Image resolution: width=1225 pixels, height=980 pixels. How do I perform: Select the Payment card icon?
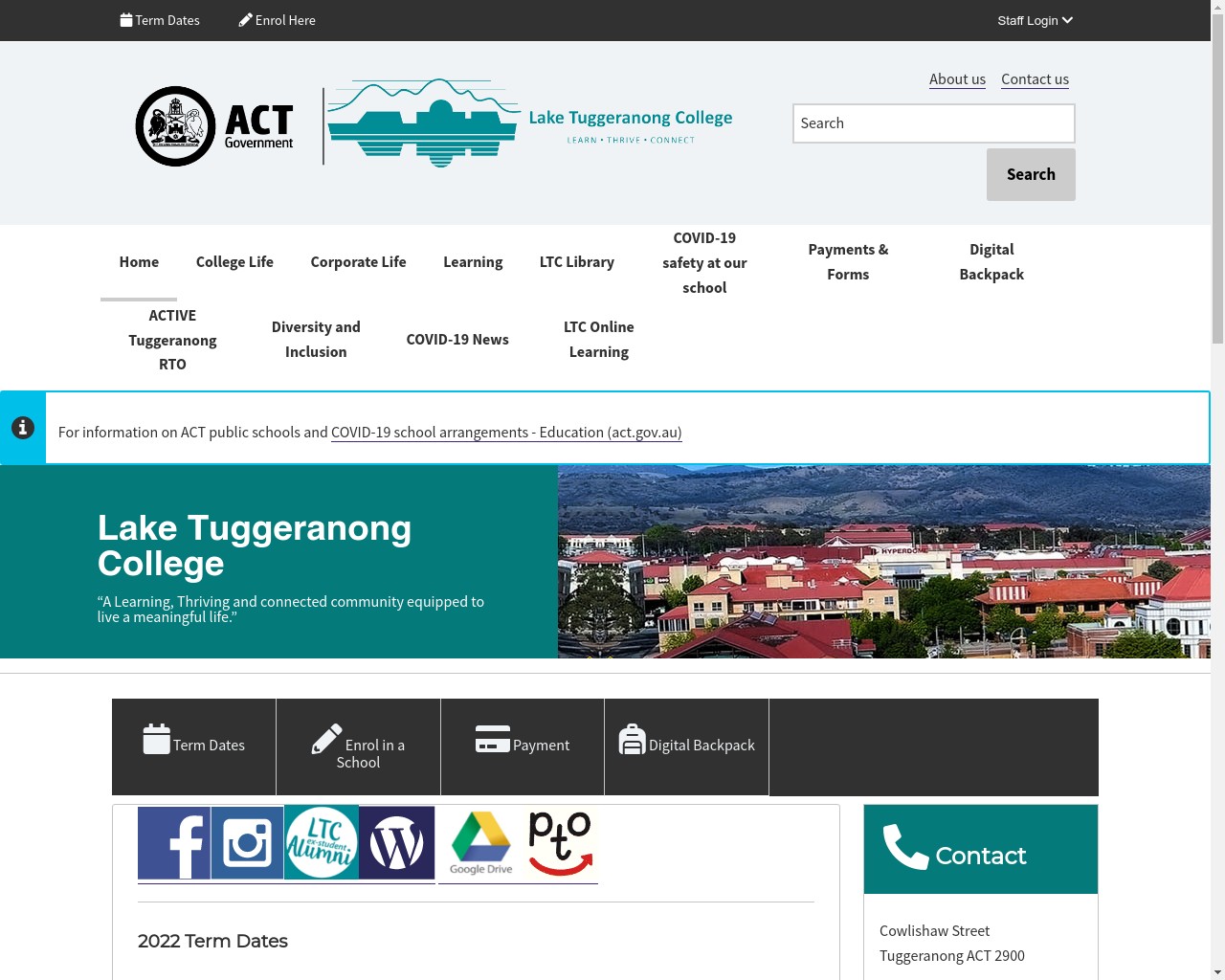pyautogui.click(x=492, y=739)
